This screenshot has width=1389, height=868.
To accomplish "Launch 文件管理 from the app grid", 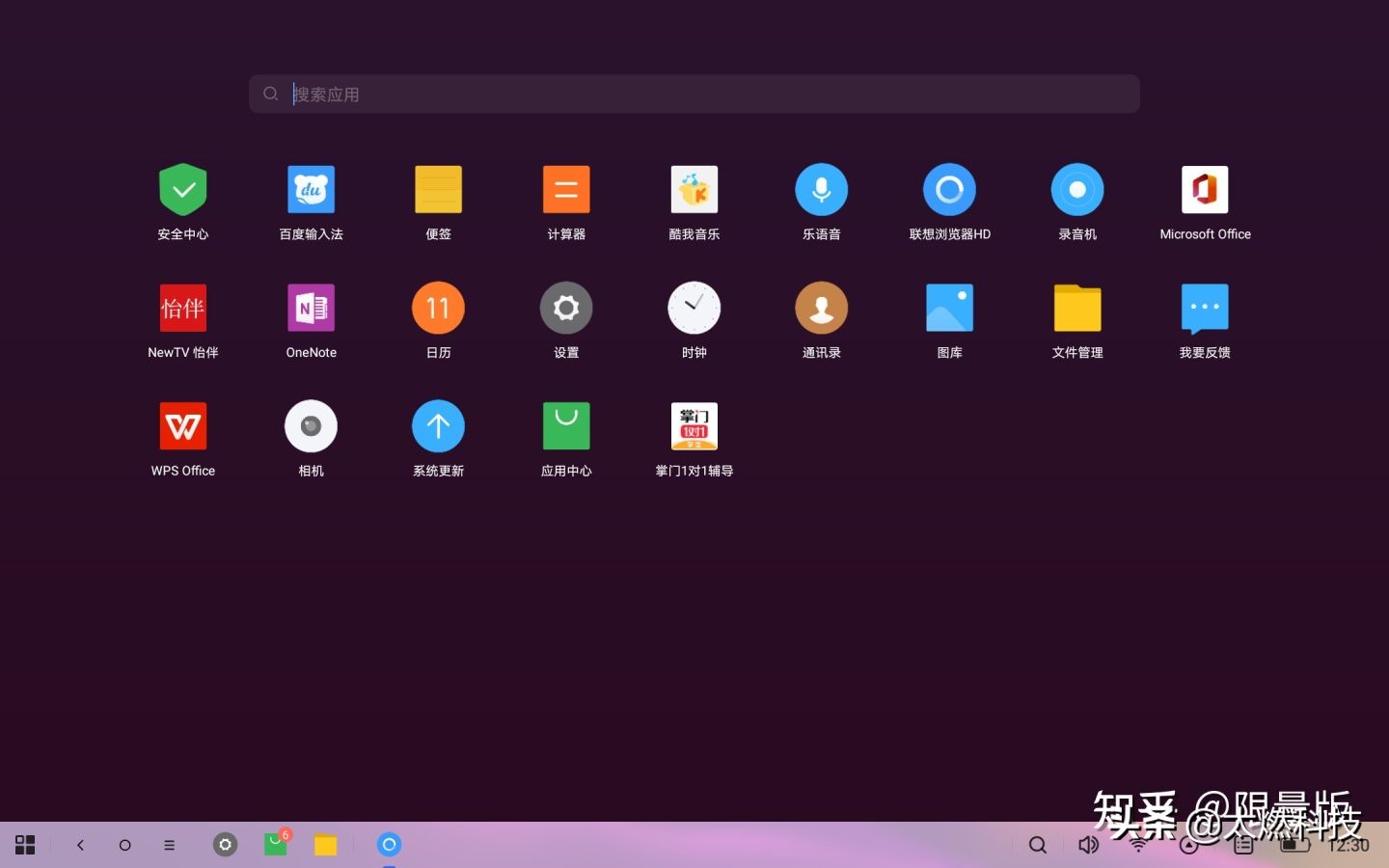I will tap(1077, 308).
